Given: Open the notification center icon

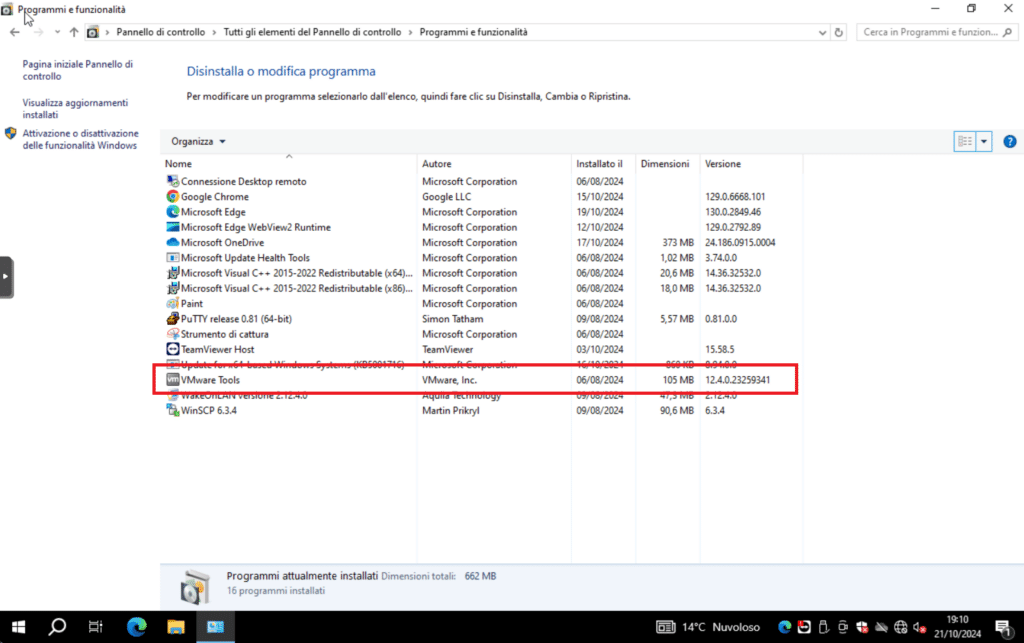Looking at the screenshot, I should click(1004, 627).
